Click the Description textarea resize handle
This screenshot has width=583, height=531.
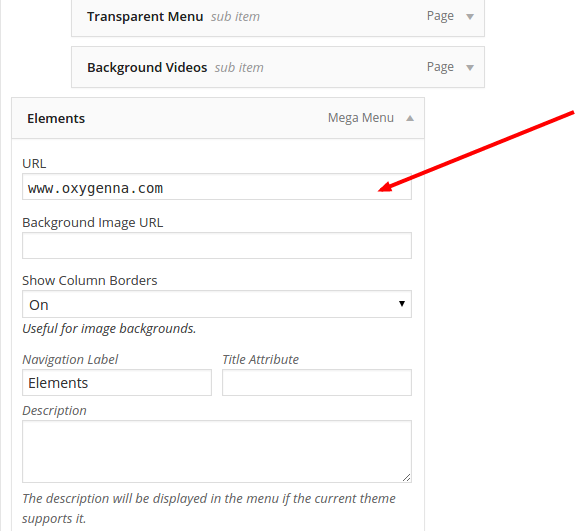tap(406, 478)
